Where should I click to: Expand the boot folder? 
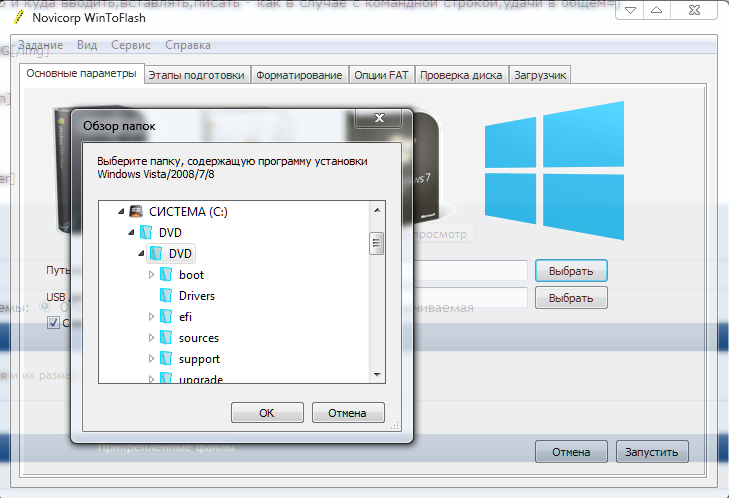click(152, 274)
